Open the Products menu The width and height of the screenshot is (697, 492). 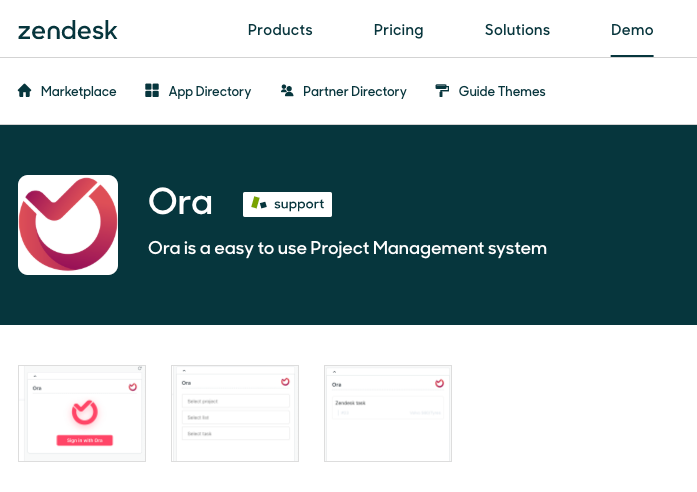(x=280, y=30)
